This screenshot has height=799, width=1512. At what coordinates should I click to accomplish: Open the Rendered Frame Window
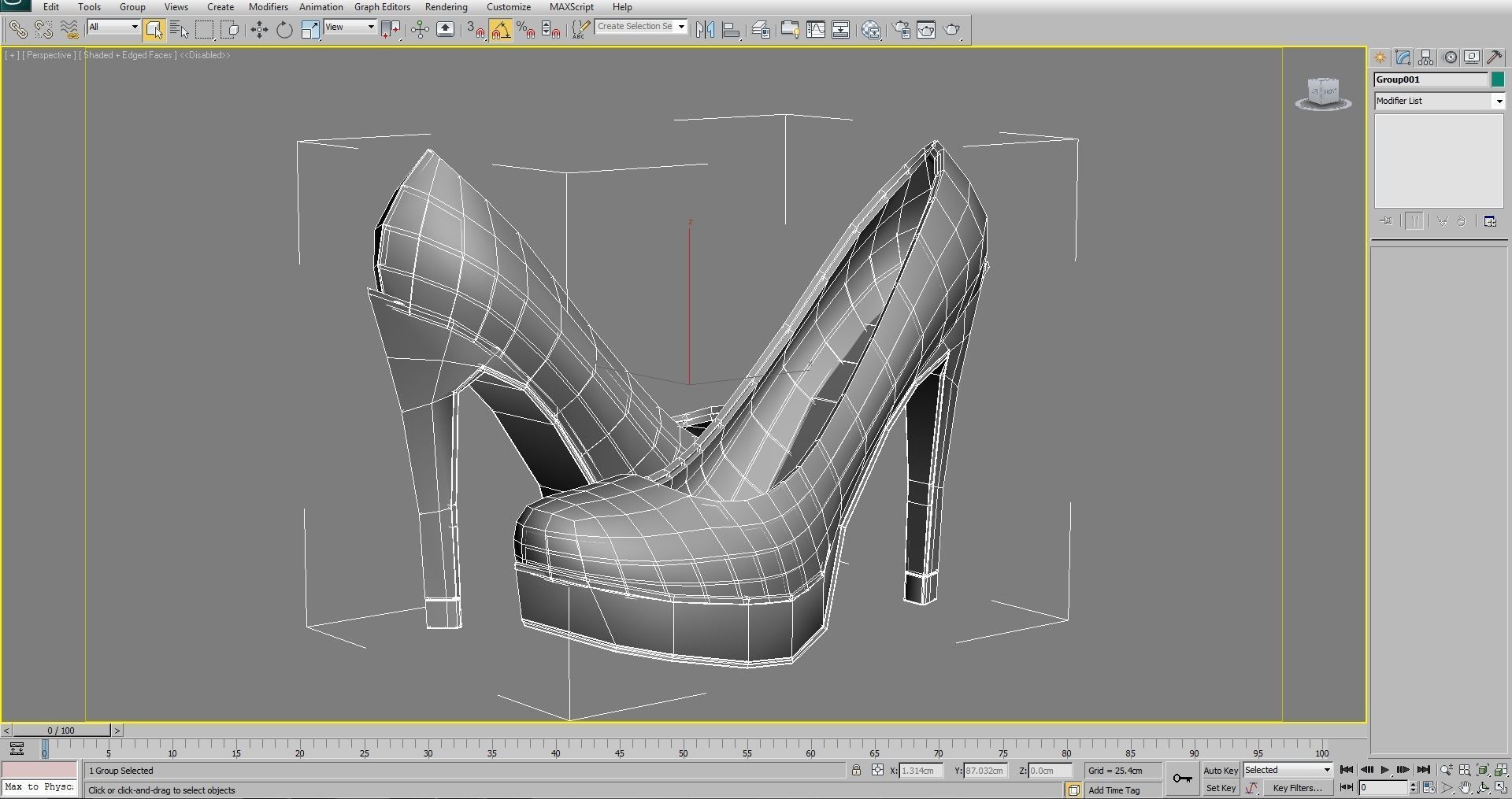click(x=927, y=30)
